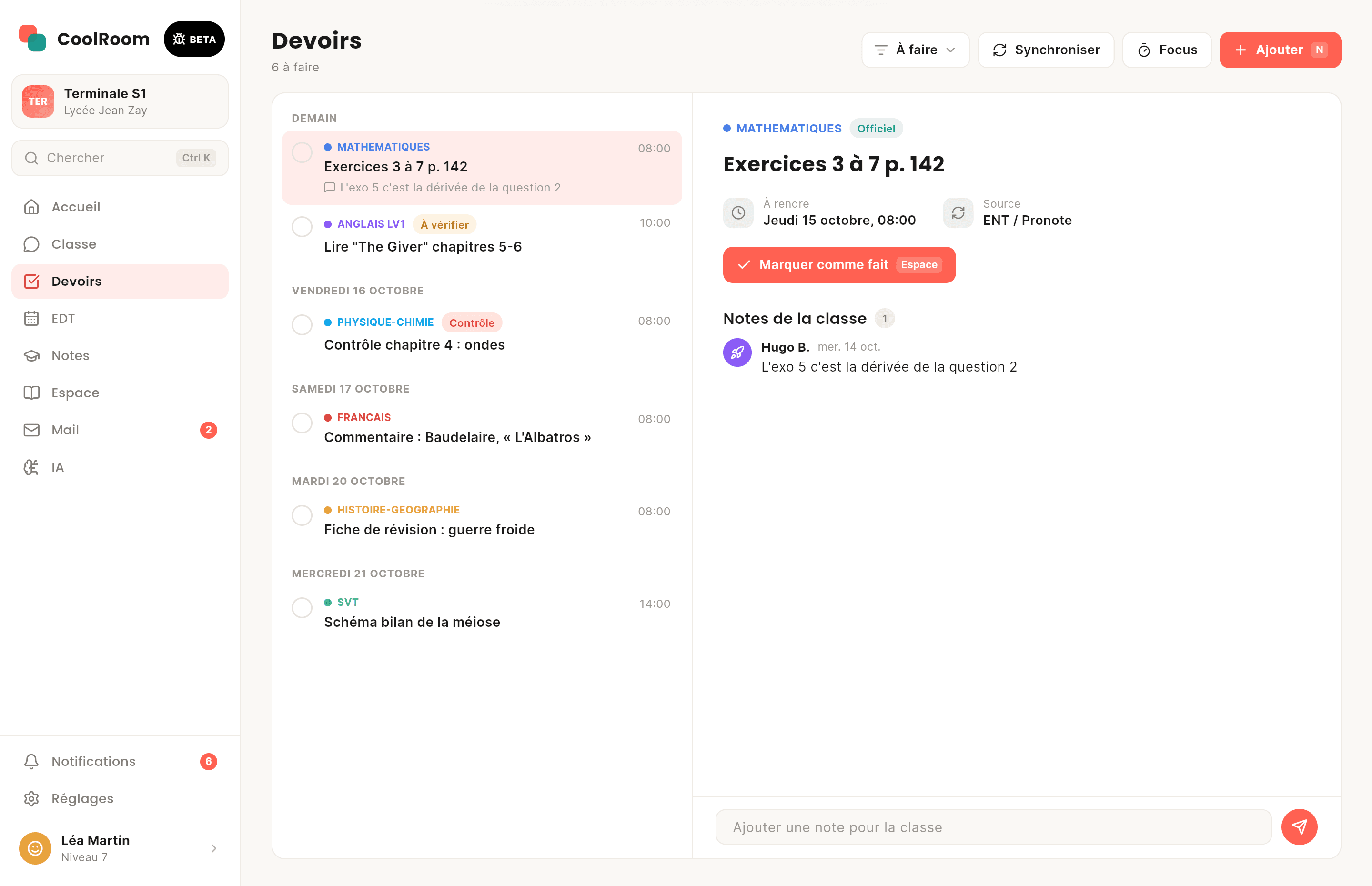
Task: Click the search magnifier icon
Action: click(31, 158)
